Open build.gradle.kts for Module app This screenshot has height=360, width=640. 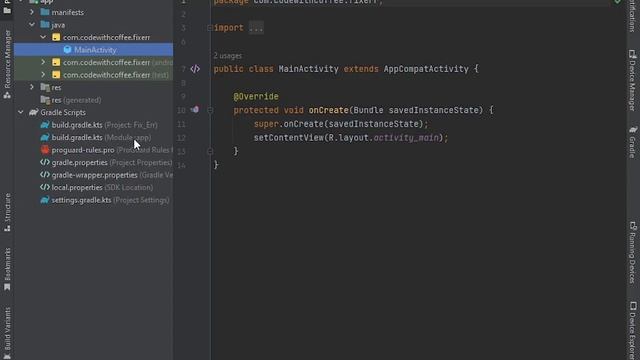pyautogui.click(x=101, y=138)
